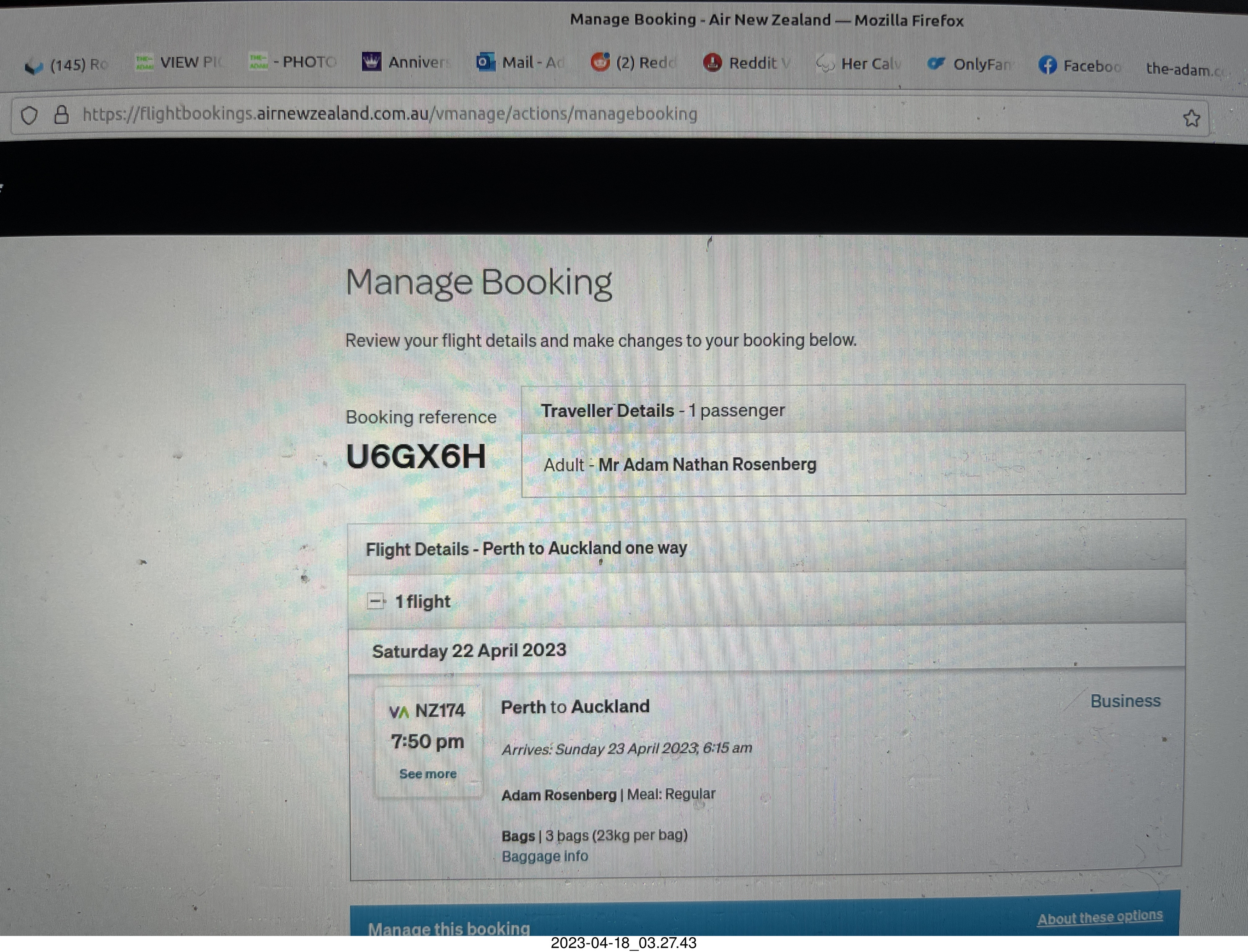This screenshot has width=1248, height=952.
Task: Click the padlock site security icon
Action: pyautogui.click(x=61, y=115)
